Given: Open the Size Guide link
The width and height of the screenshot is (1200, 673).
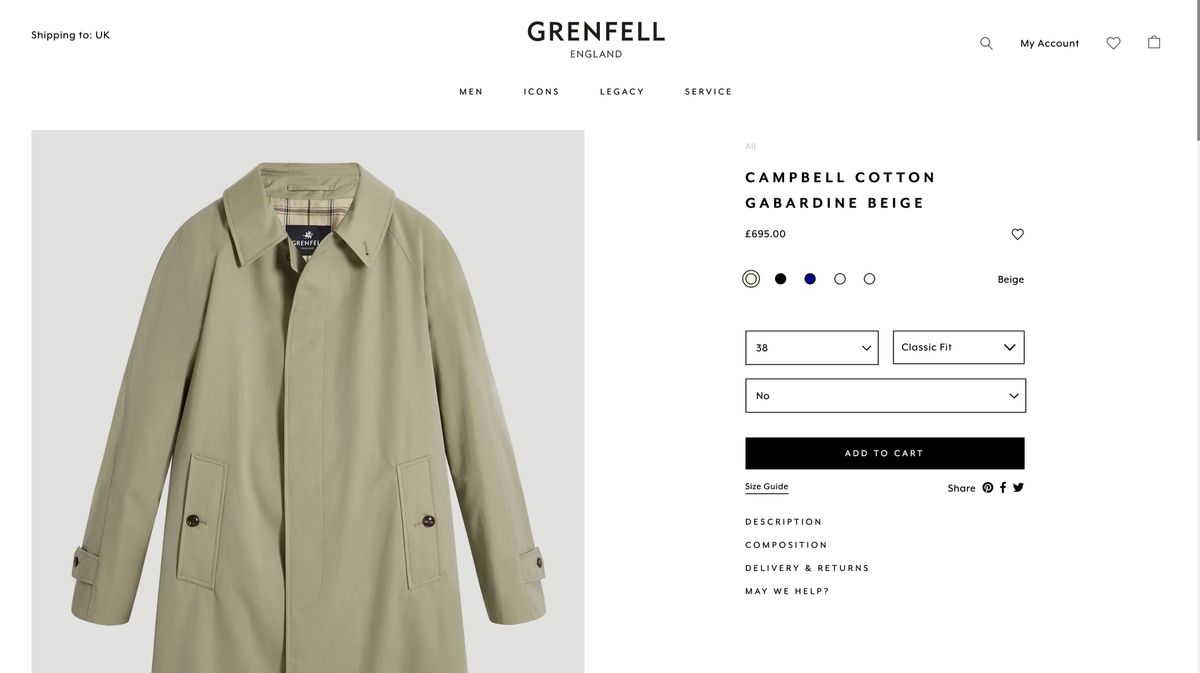Looking at the screenshot, I should pyautogui.click(x=766, y=487).
